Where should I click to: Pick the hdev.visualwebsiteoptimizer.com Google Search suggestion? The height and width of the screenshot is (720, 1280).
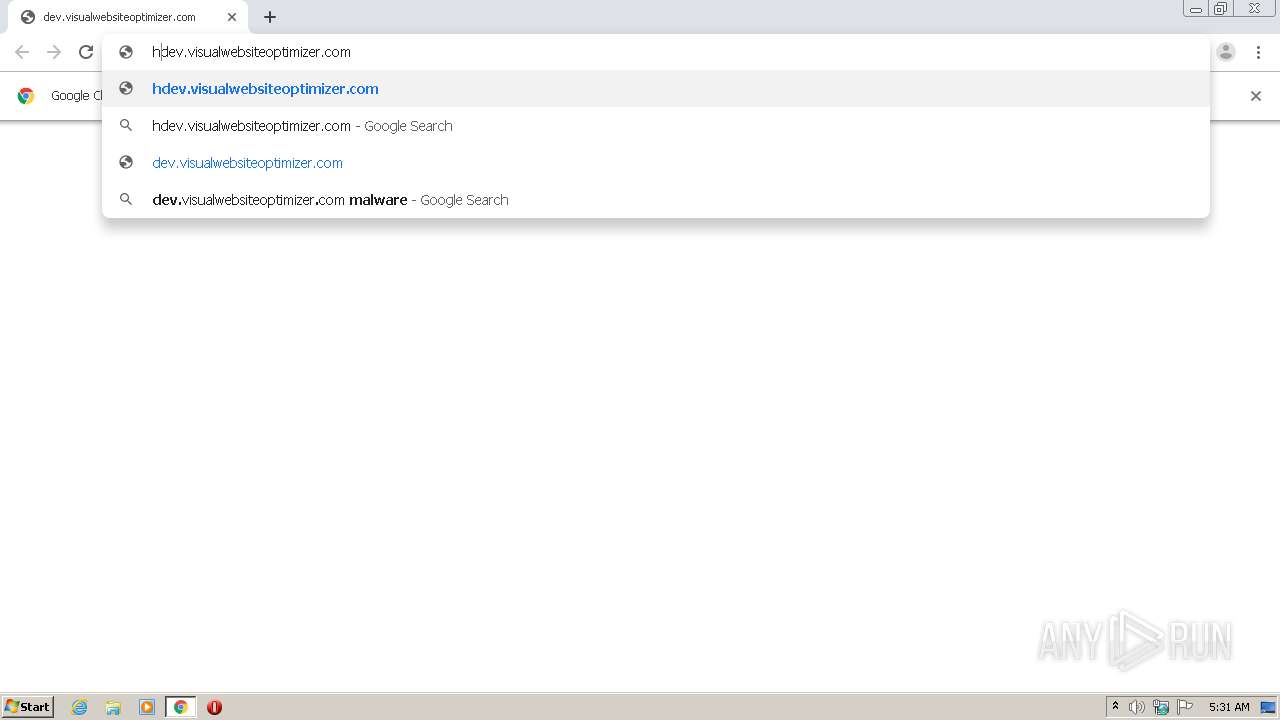(656, 126)
